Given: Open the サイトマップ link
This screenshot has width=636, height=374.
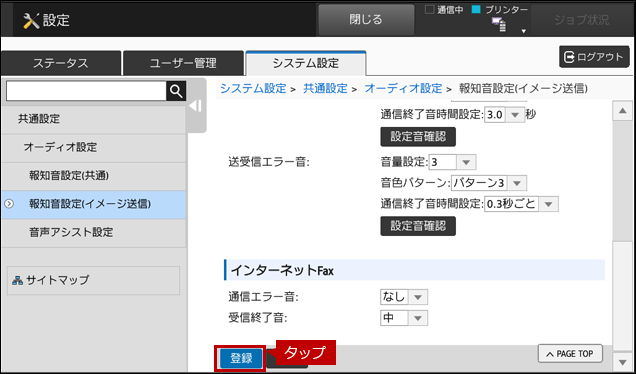Looking at the screenshot, I should 93,280.
